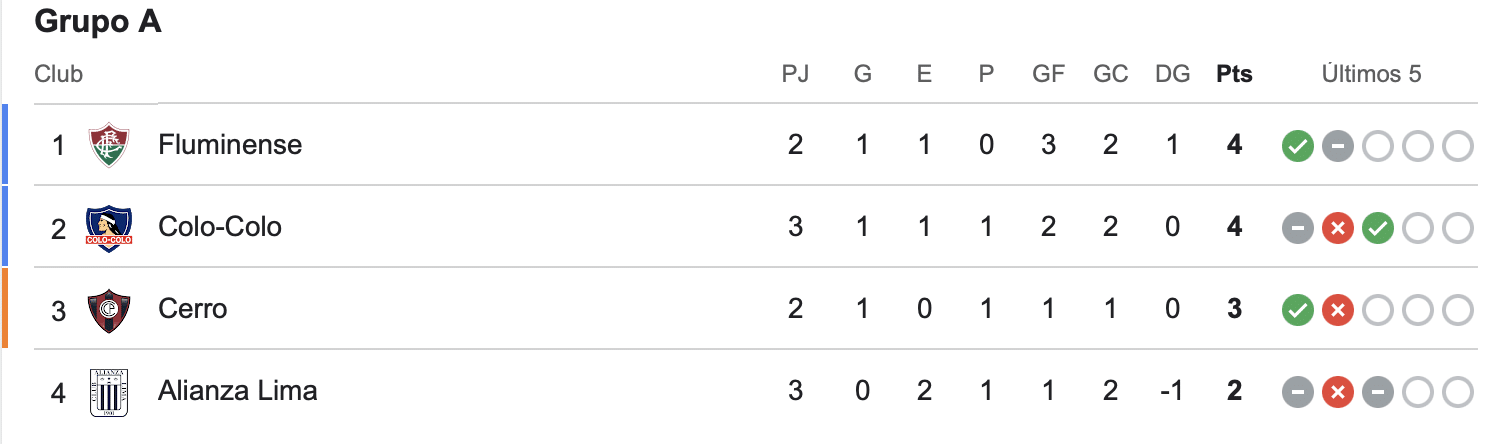This screenshot has height=444, width=1490.
Task: Select the Cerro team name
Action: click(193, 309)
